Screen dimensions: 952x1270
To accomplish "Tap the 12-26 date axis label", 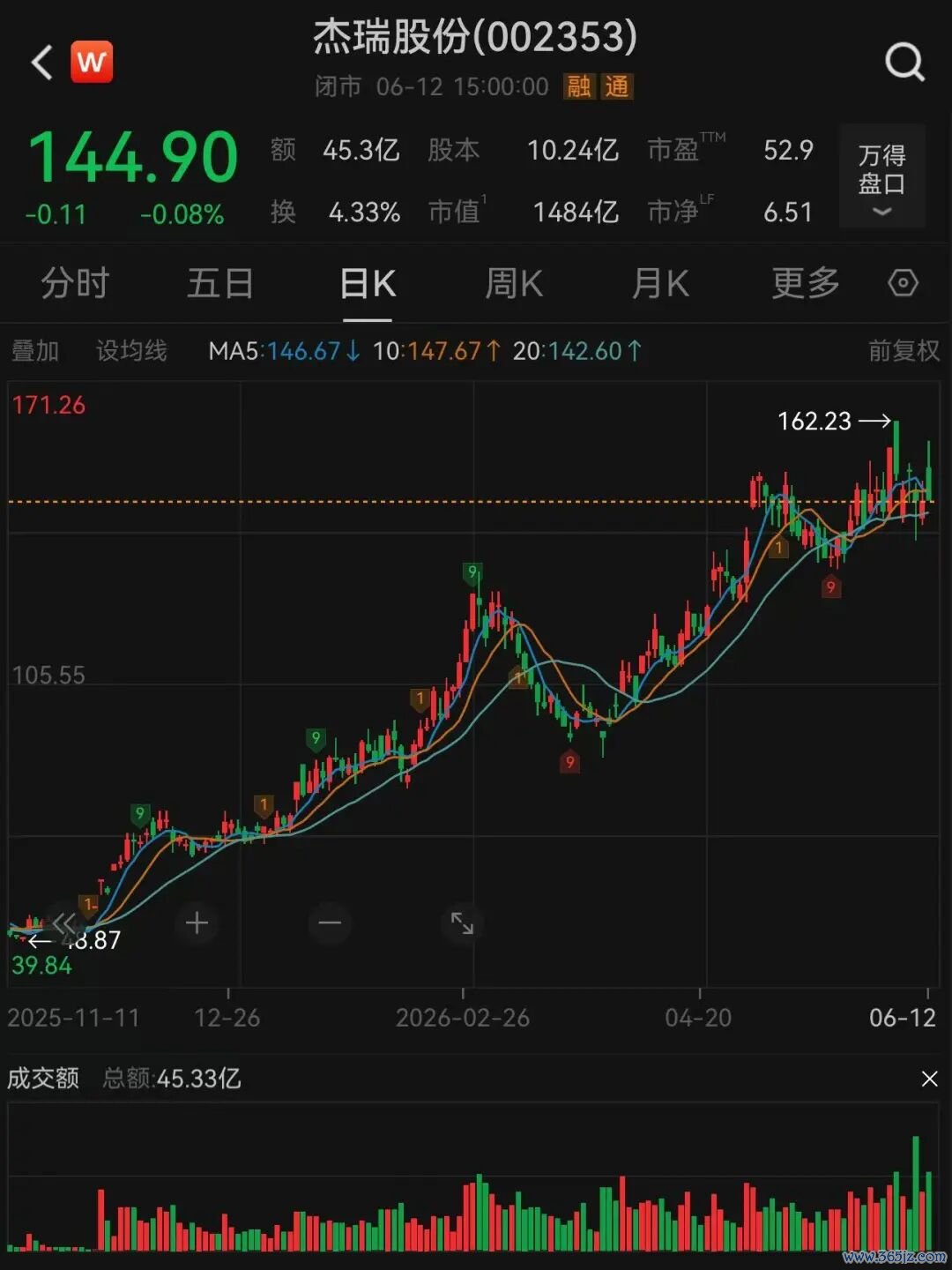I will click(227, 1018).
